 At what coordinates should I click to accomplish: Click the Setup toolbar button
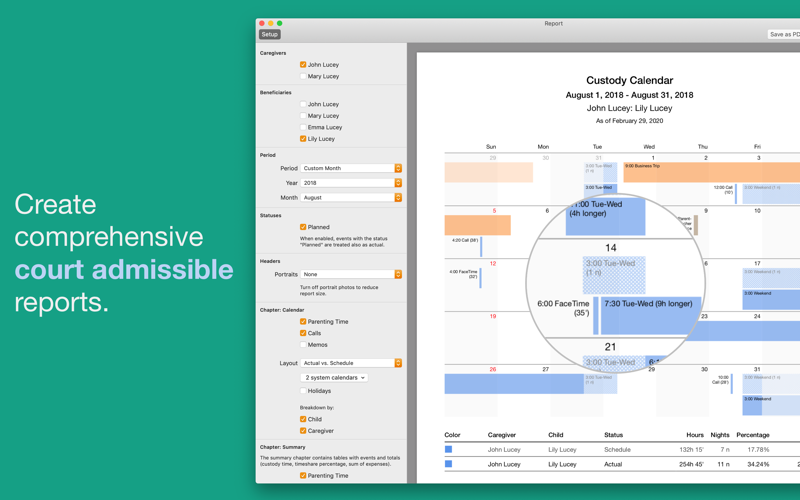click(x=269, y=34)
